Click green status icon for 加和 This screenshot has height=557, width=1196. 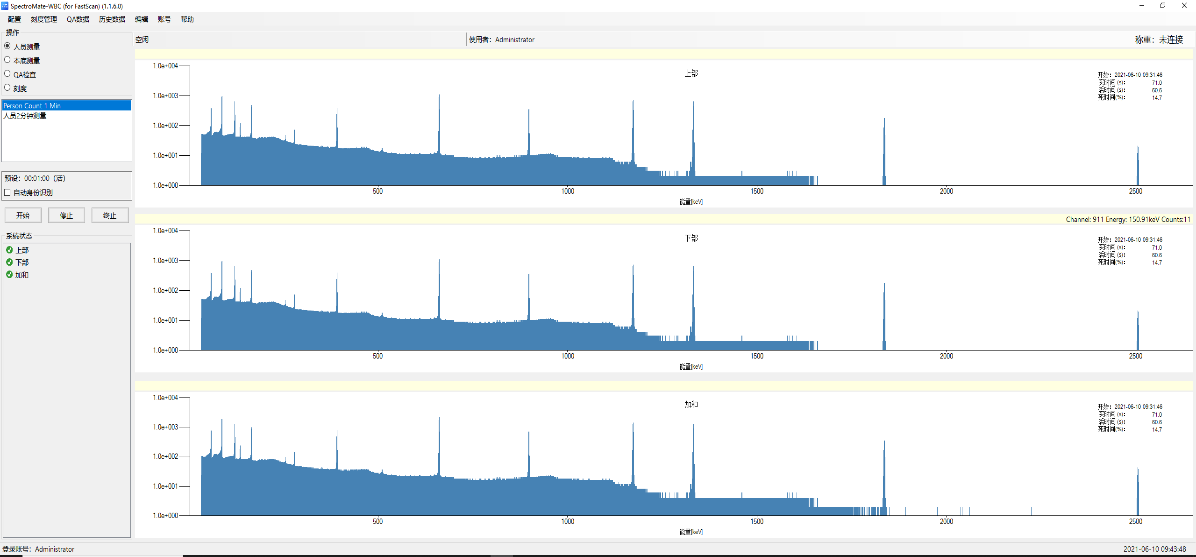pyautogui.click(x=9, y=274)
